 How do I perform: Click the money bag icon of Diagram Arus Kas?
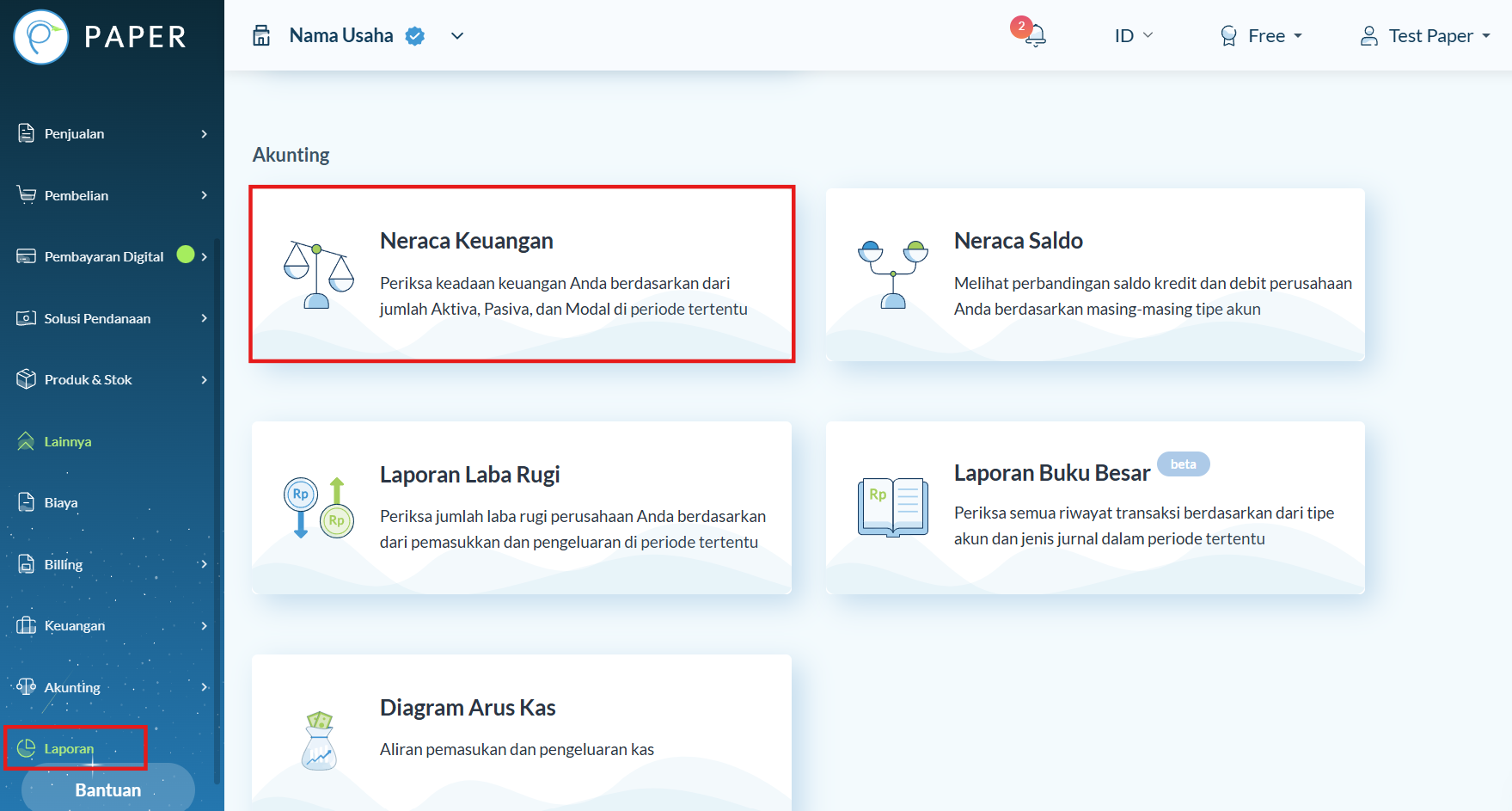(x=319, y=740)
